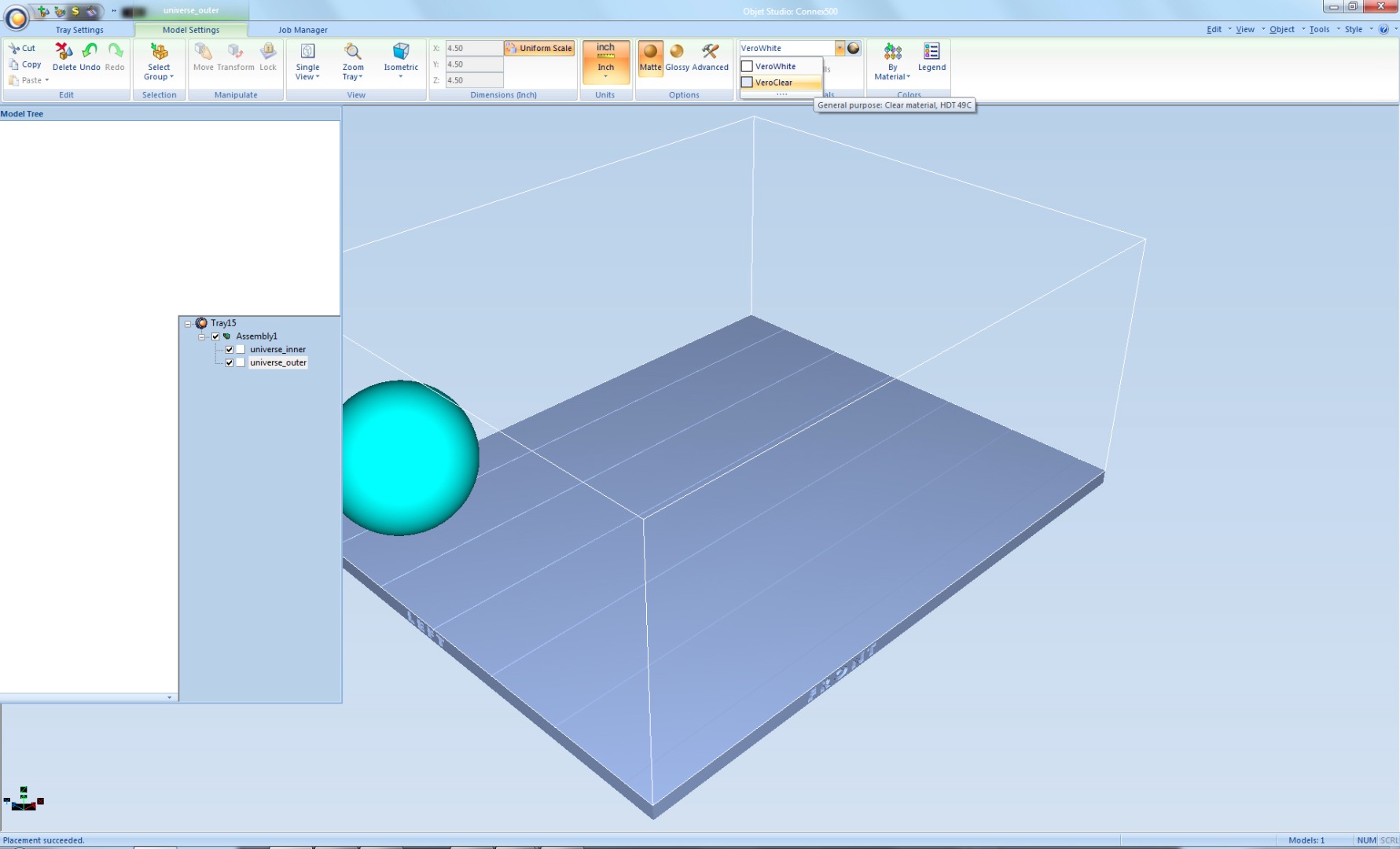Undo the last action
The height and width of the screenshot is (849, 1400).
[90, 57]
